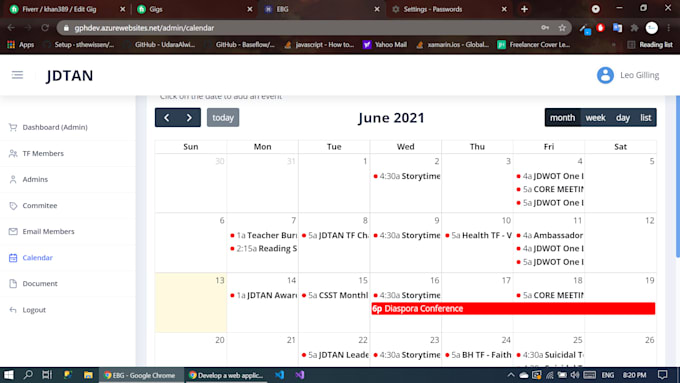The height and width of the screenshot is (383, 680).
Task: Open 5a JDTAN Leaders event on June 22
Action: coord(335,355)
